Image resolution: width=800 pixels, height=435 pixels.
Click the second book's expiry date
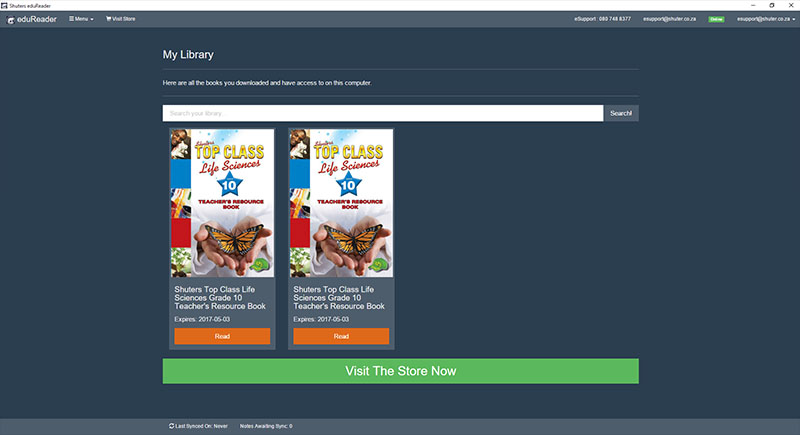click(321, 319)
